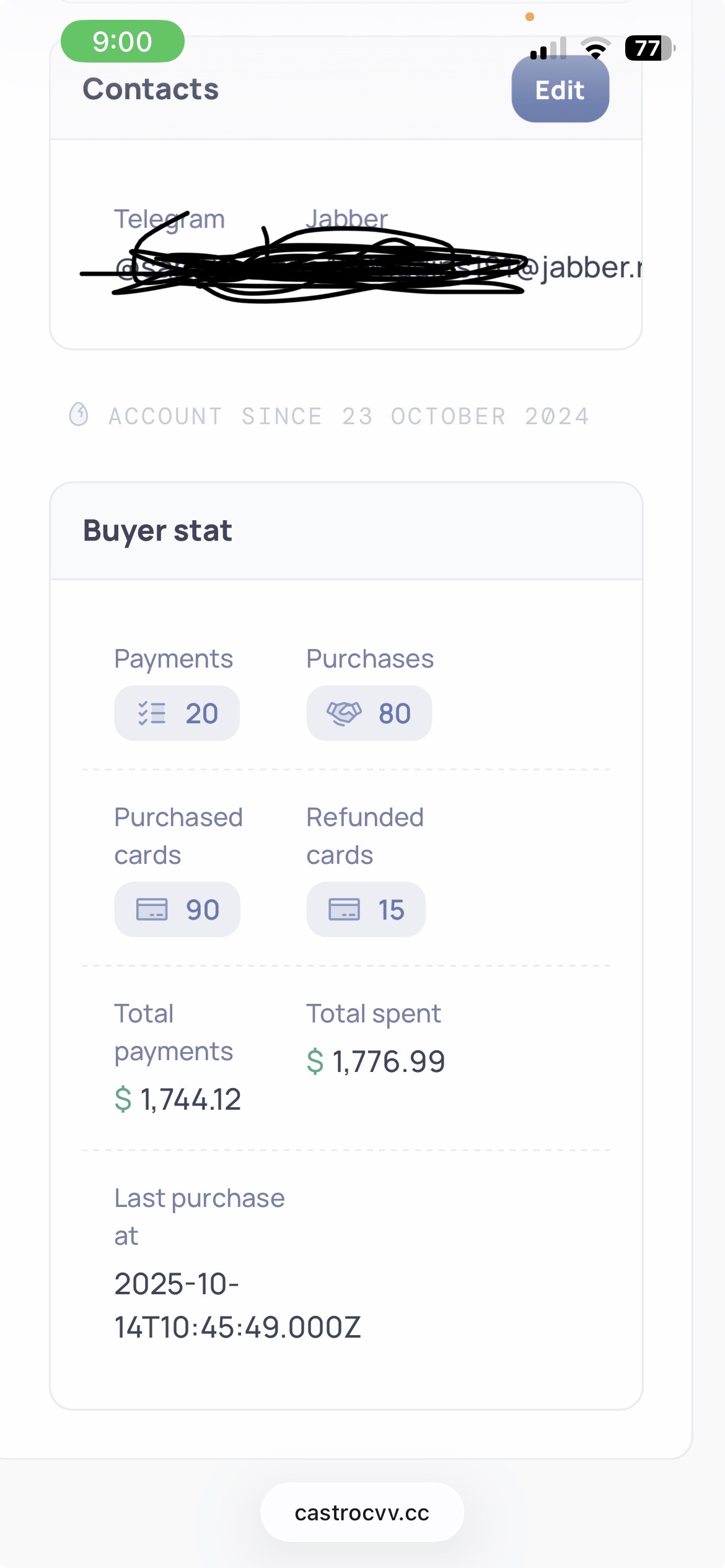Image resolution: width=725 pixels, height=1568 pixels.
Task: Click the clock icon beside Account Since
Action: click(79, 415)
